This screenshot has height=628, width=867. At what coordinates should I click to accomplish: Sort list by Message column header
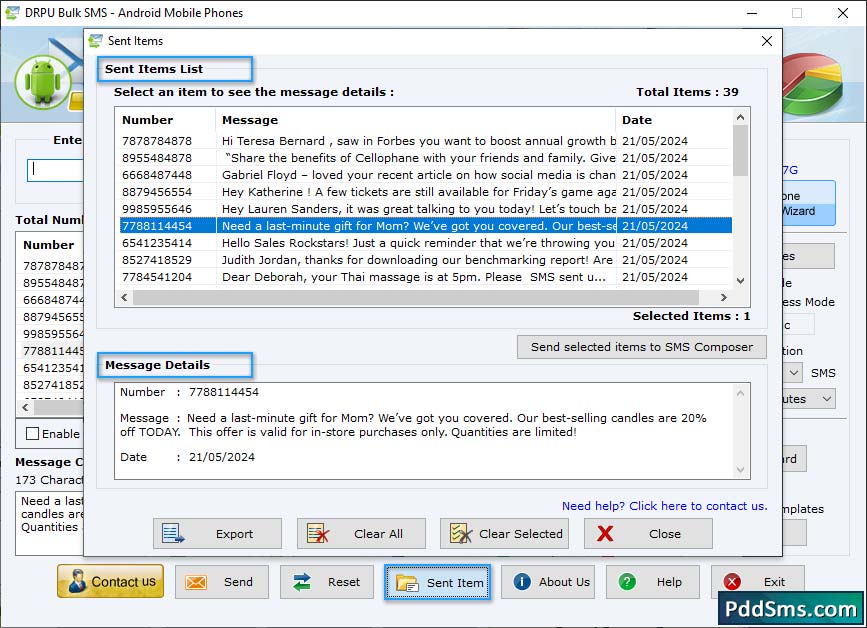[x=415, y=120]
